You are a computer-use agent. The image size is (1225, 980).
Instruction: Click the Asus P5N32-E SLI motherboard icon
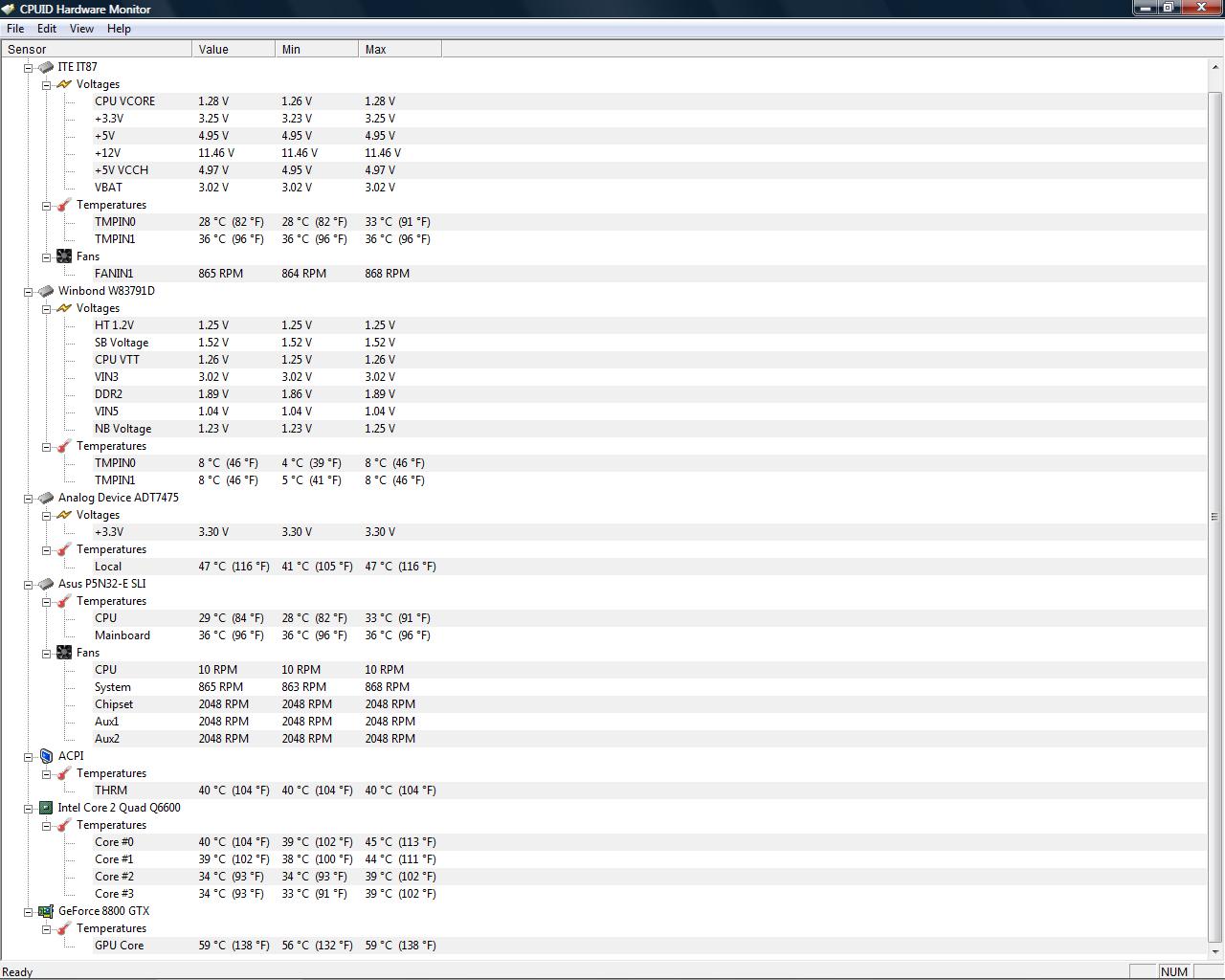tap(45, 584)
